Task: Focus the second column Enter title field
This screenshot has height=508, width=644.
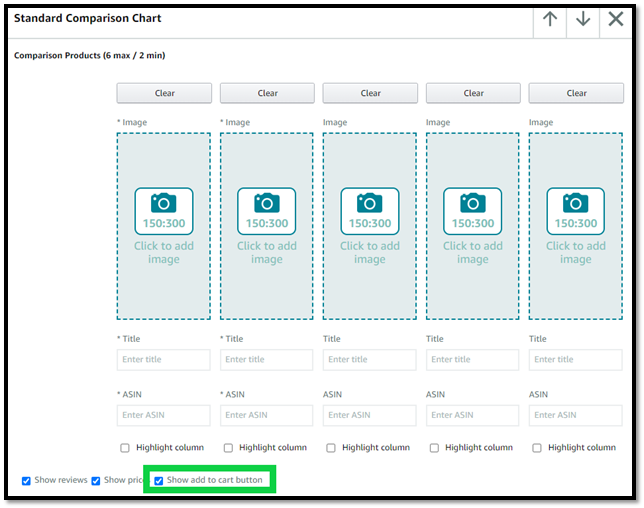Action: click(267, 360)
